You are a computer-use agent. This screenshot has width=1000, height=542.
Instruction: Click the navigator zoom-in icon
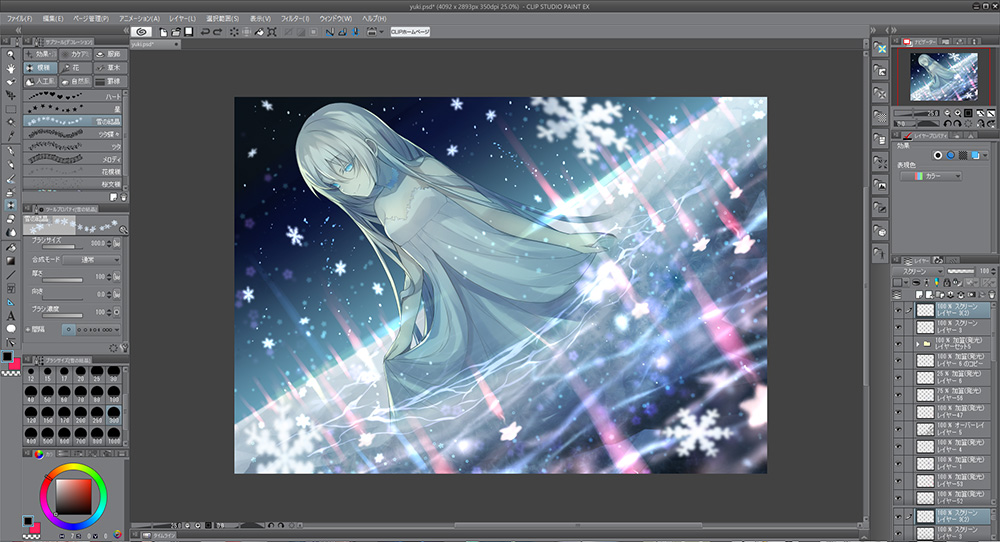(x=957, y=113)
